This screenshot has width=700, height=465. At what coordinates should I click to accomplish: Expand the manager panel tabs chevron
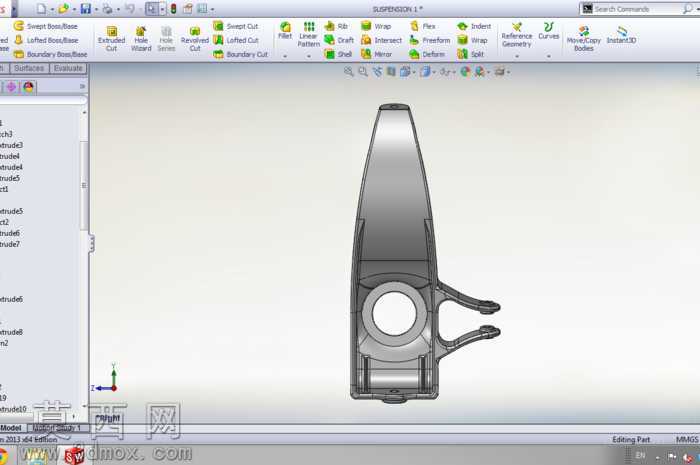tap(82, 87)
